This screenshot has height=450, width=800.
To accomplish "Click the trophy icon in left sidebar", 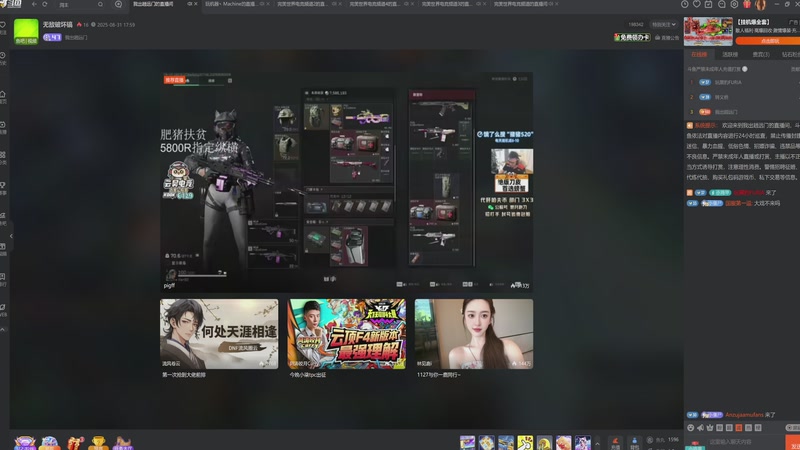I will tap(3, 185).
